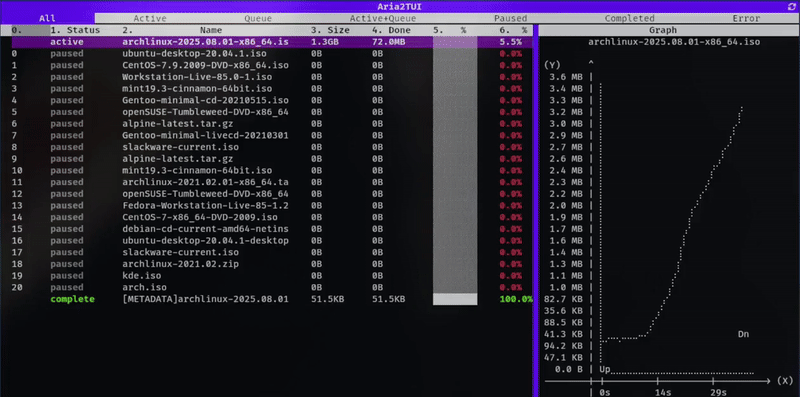Click the graph title archlinux-2025.08.01-x86_64.iso

coord(674,42)
